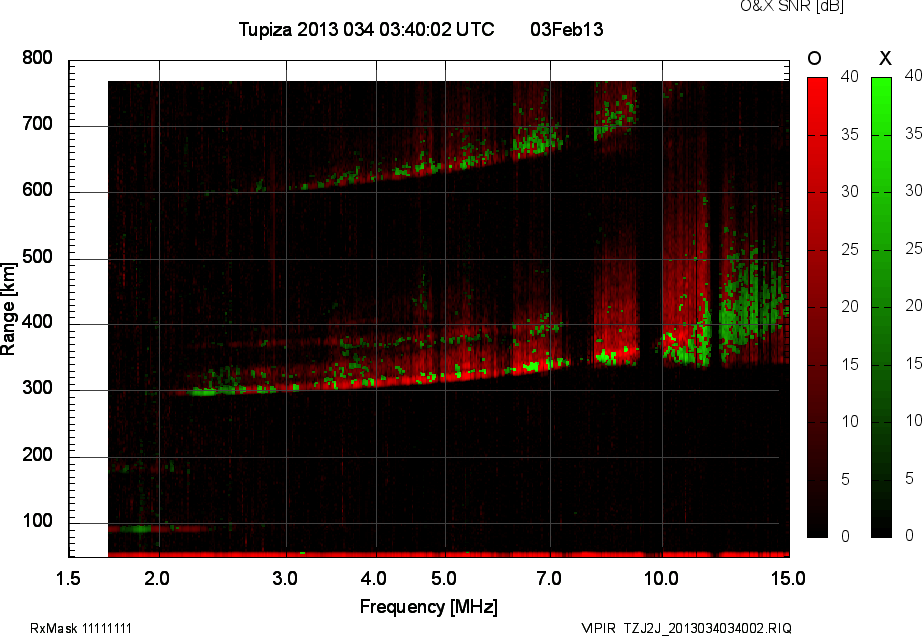
Task: Select the title text 'Tupiza 2013 034 03:40:02 UTC'
Action: pyautogui.click(x=366, y=29)
